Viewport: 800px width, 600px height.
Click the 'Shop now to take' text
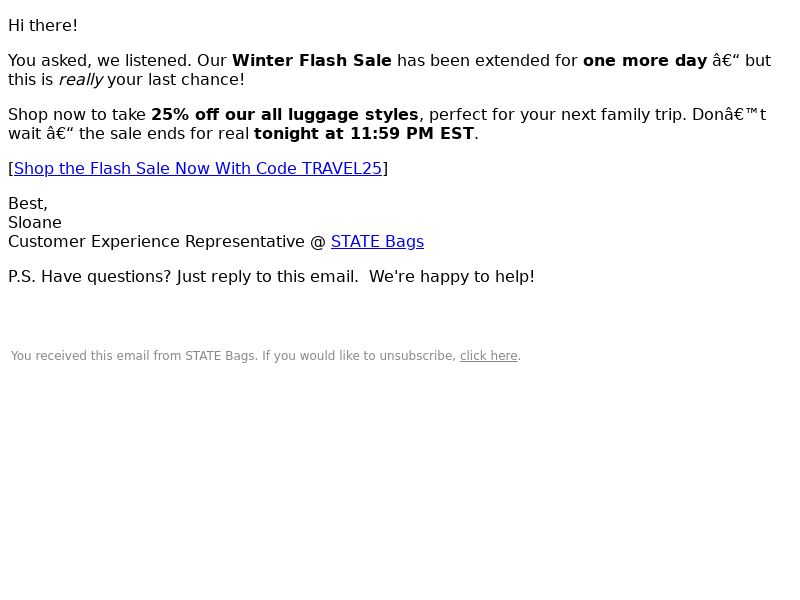click(x=77, y=114)
